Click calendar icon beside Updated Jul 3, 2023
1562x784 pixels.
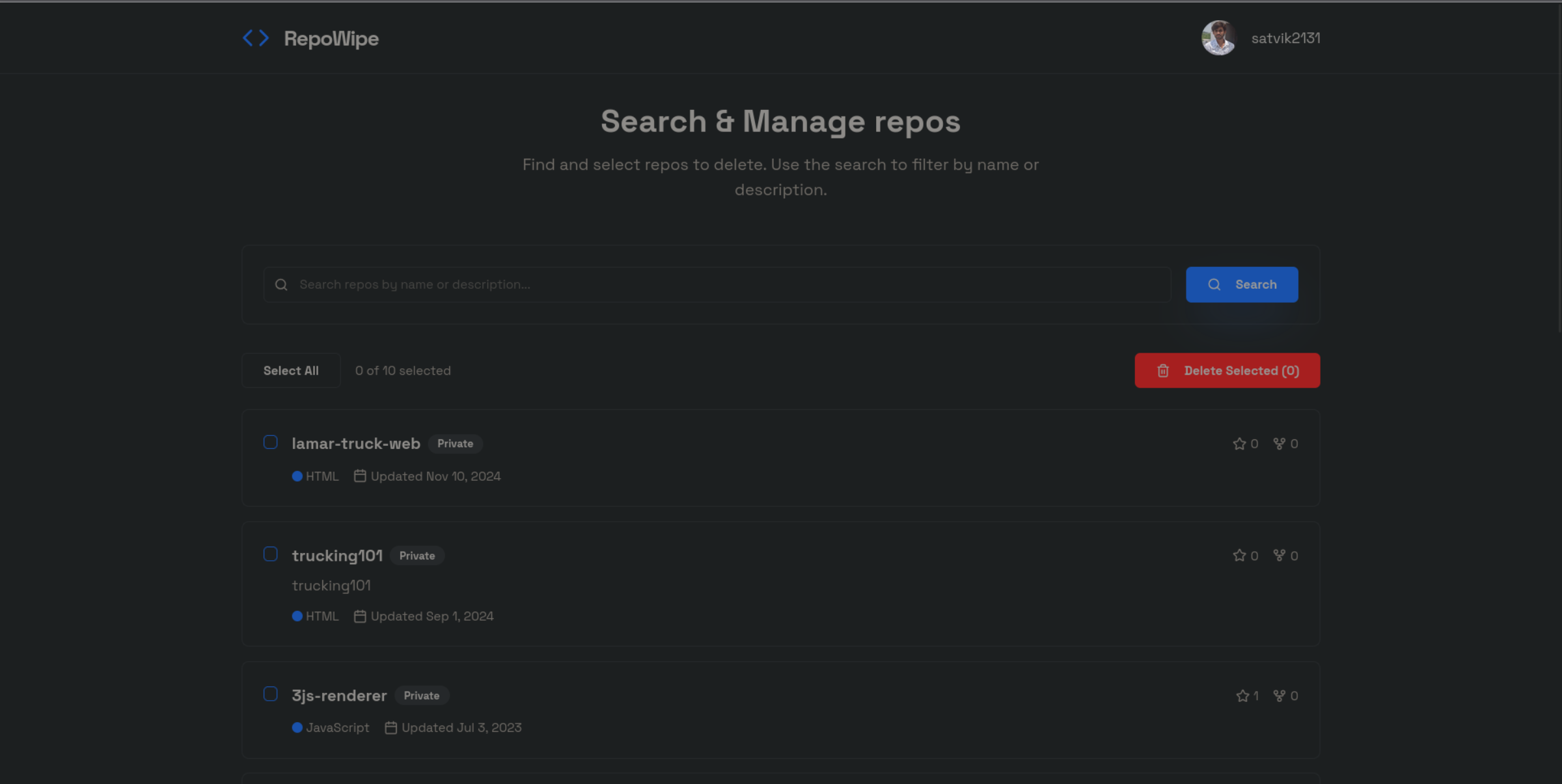(x=390, y=728)
